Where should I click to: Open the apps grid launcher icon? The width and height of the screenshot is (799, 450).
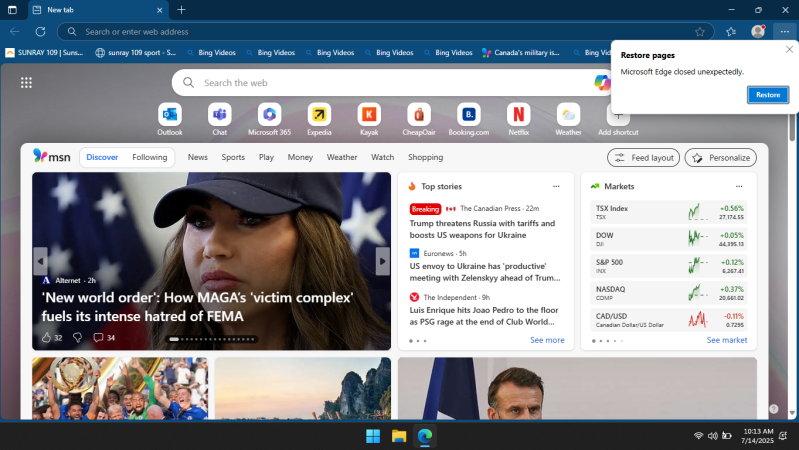point(26,83)
